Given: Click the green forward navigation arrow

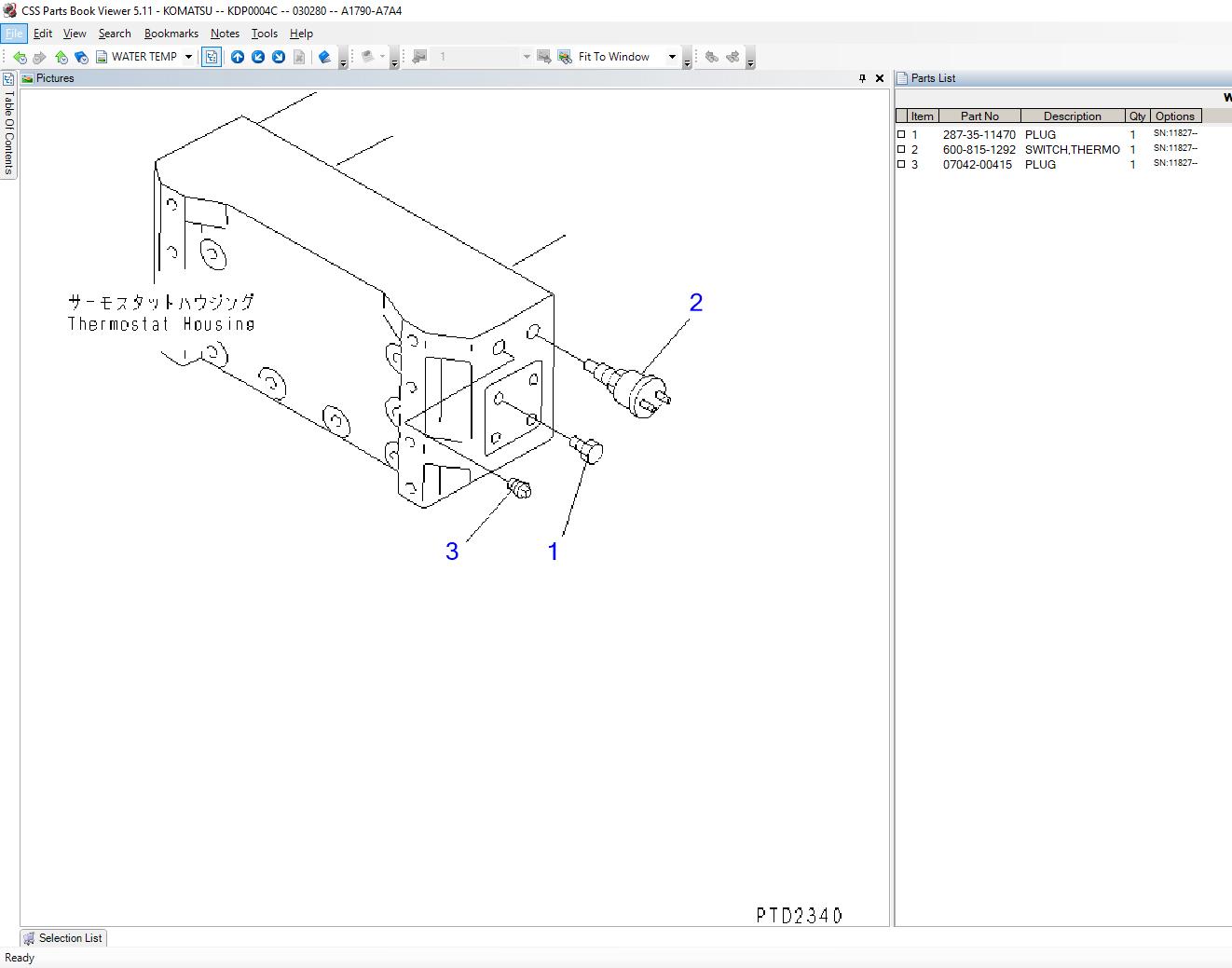Looking at the screenshot, I should coord(37,57).
